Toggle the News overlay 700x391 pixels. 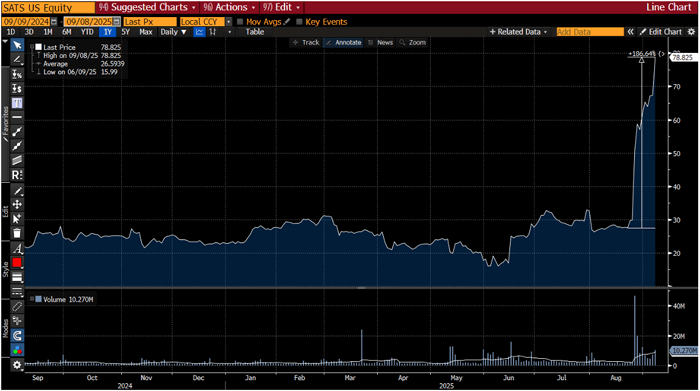click(x=381, y=42)
